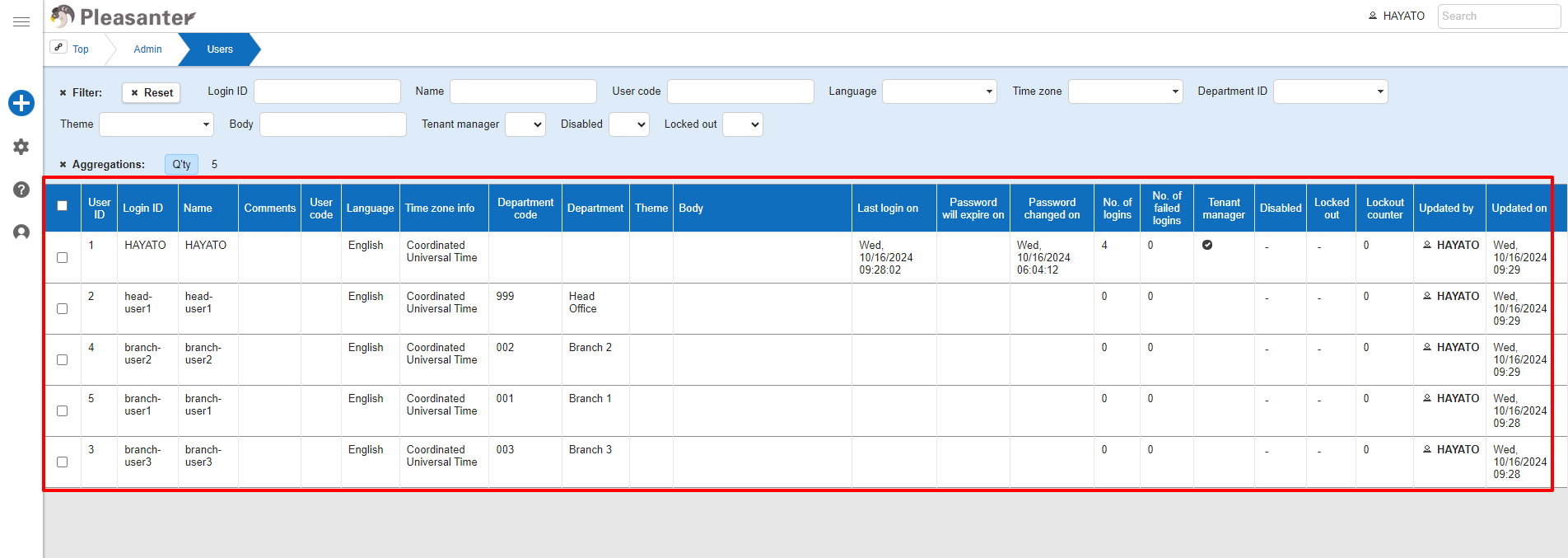1568x558 pixels.
Task: Sort by Password changed on column header
Action: pos(1052,209)
